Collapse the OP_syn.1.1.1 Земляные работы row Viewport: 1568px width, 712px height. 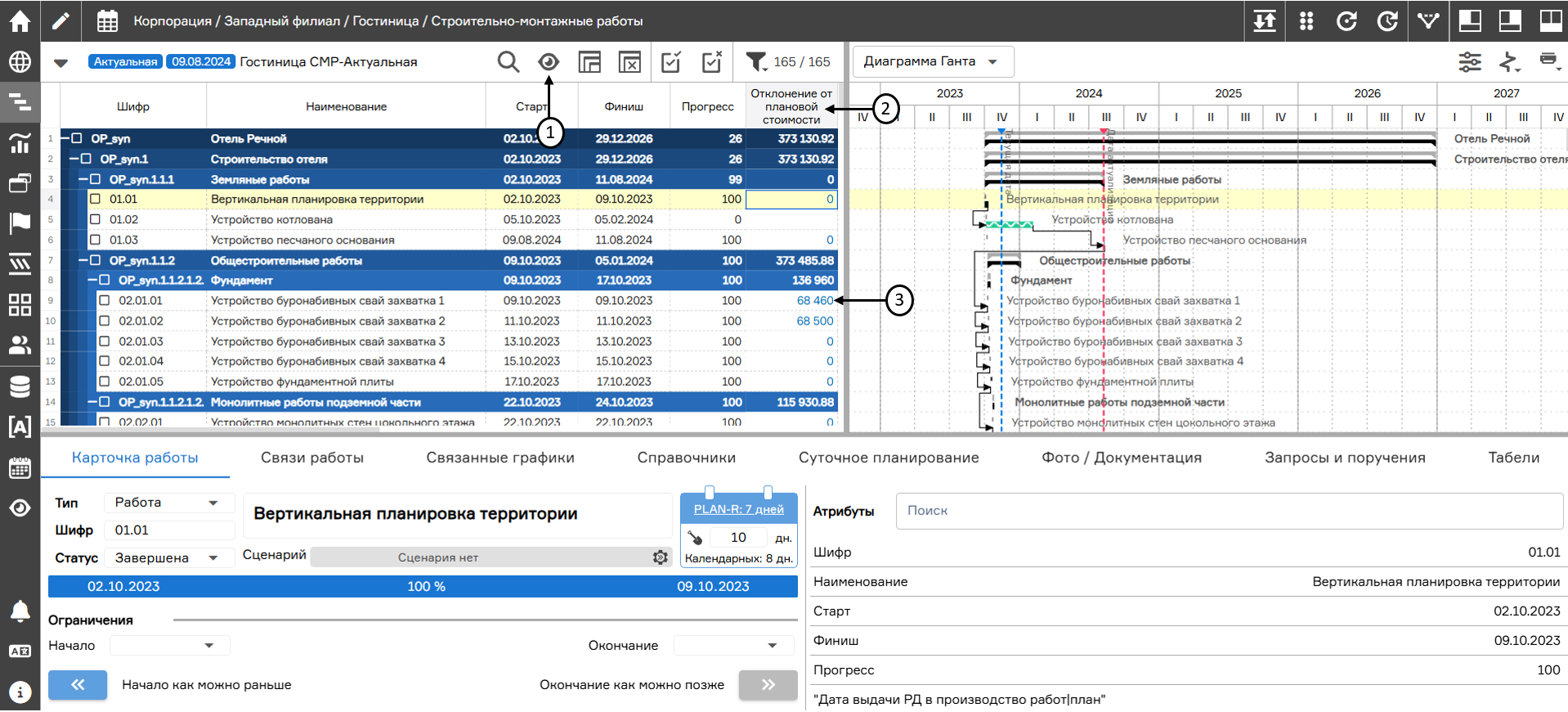coord(83,179)
